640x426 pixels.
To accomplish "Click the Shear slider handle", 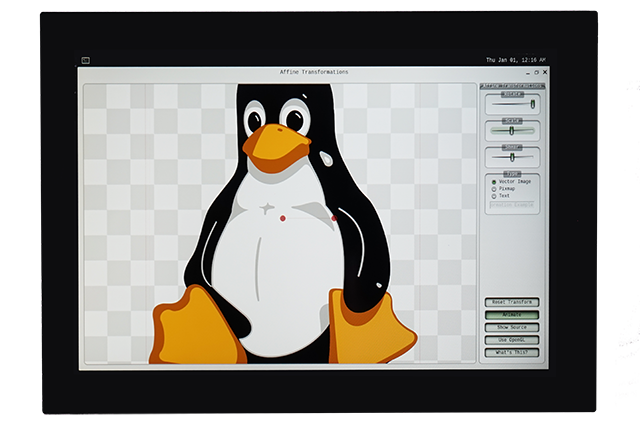I will point(512,157).
